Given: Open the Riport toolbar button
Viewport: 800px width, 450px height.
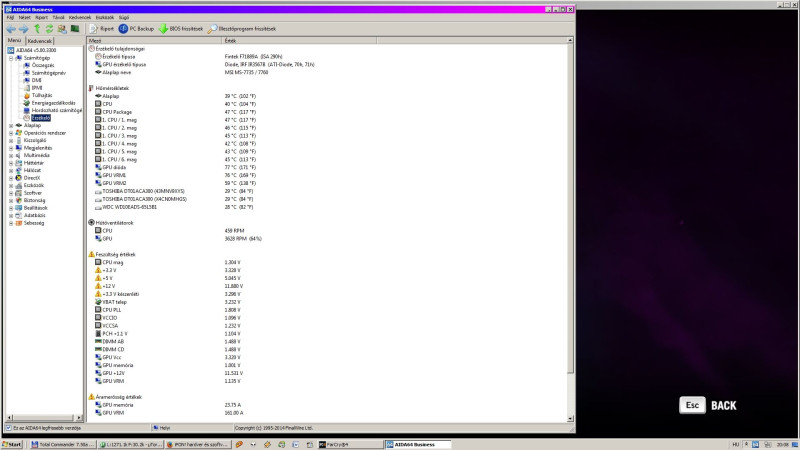Looking at the screenshot, I should (102, 29).
